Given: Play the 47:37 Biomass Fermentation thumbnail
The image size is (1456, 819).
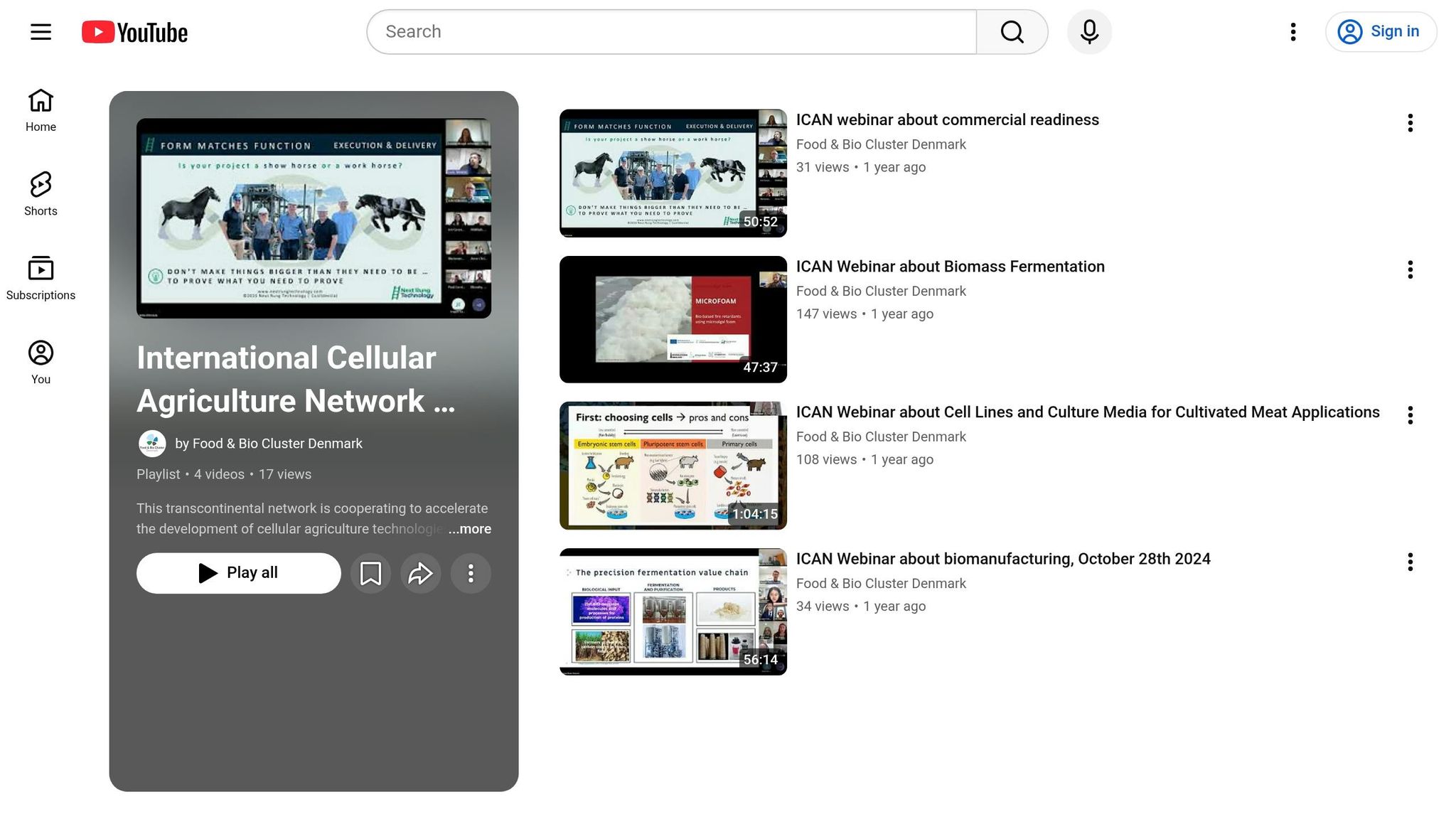Looking at the screenshot, I should point(673,319).
